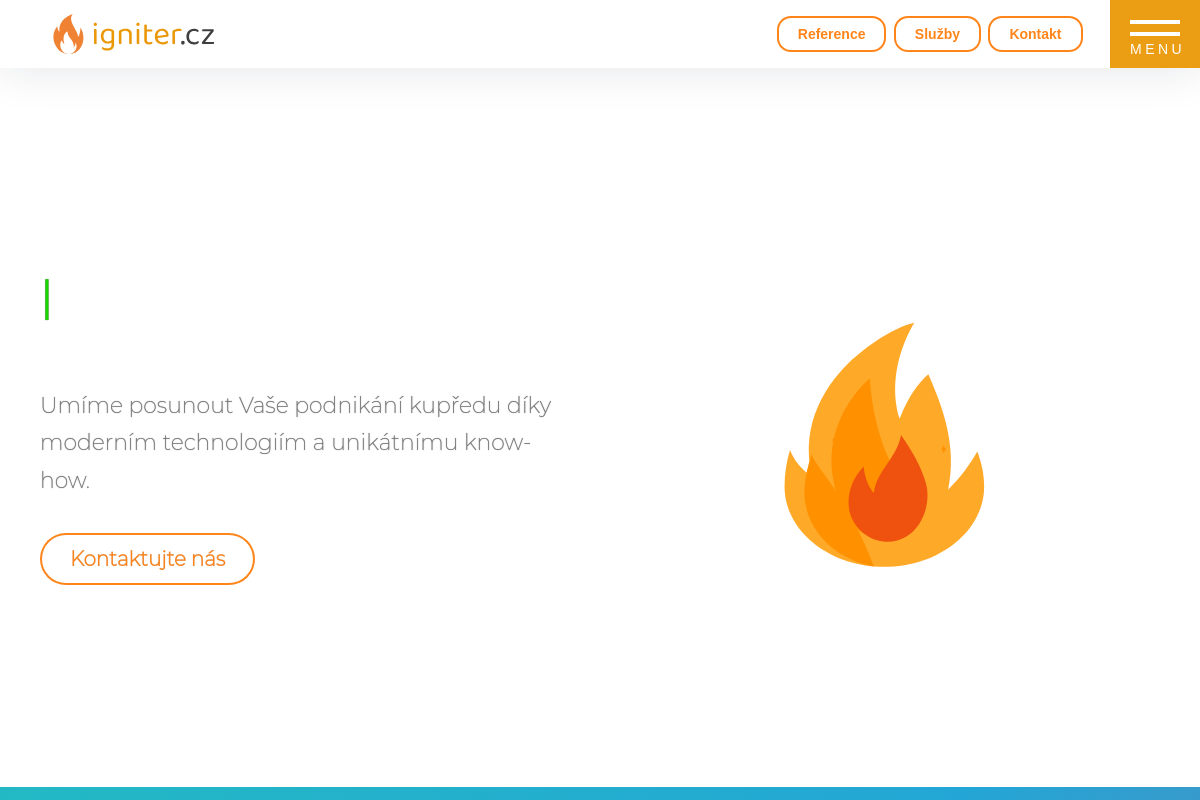Click the word "how." in the paragraph
The image size is (1200, 800).
coord(65,480)
